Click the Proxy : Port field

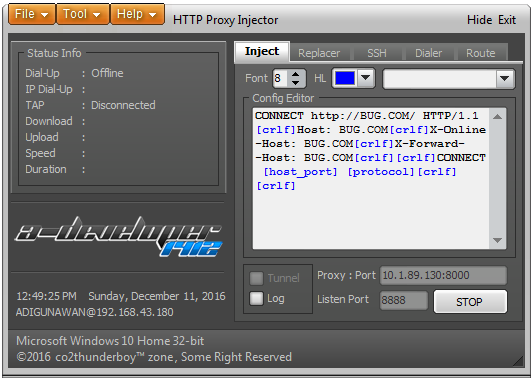443,275
